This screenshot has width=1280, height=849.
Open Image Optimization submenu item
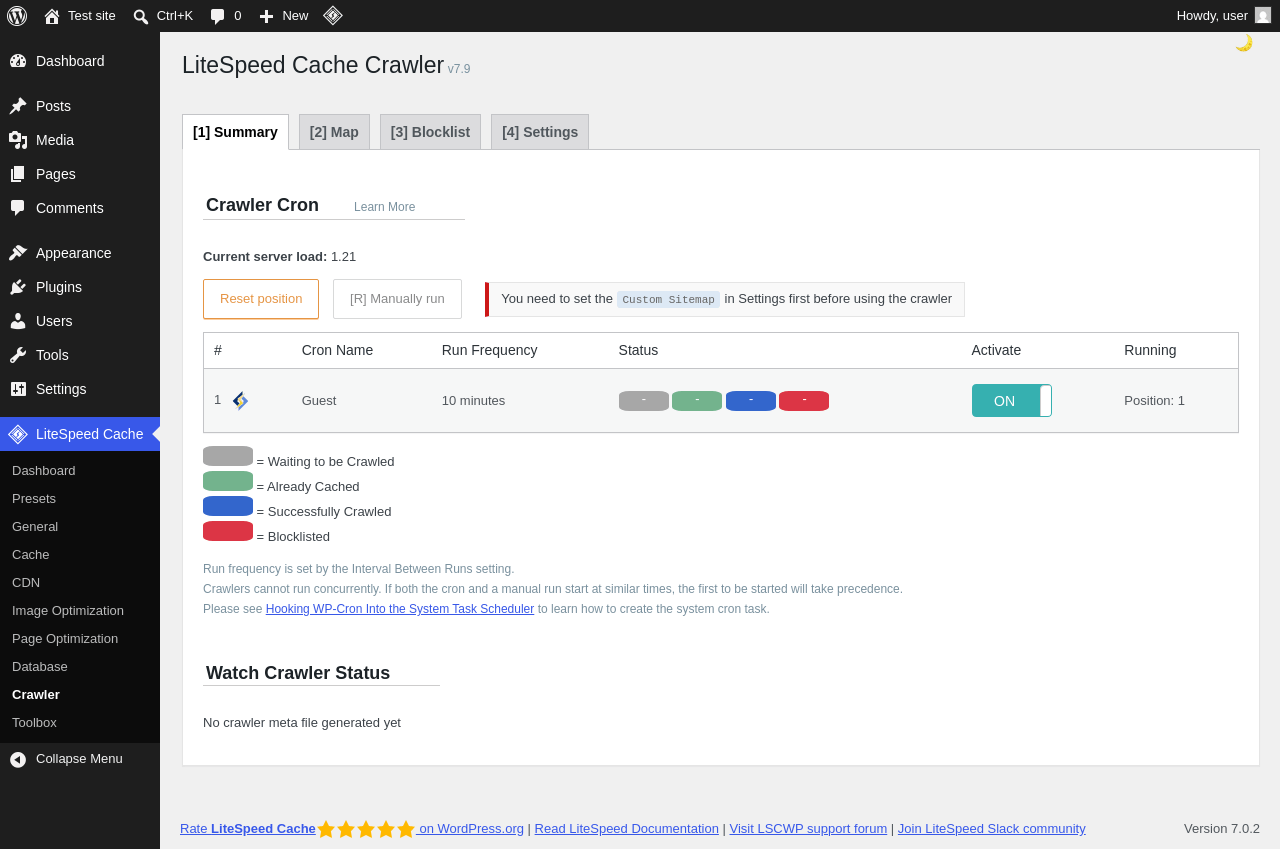click(68, 611)
